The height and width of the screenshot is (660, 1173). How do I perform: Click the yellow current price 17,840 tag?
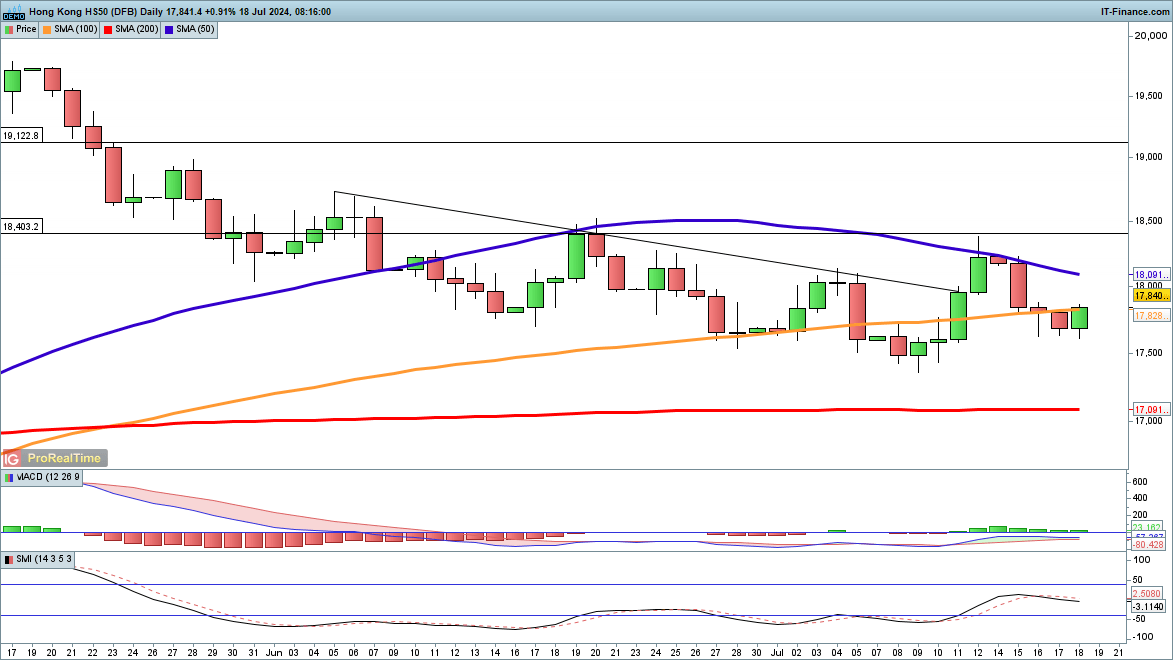point(1151,296)
